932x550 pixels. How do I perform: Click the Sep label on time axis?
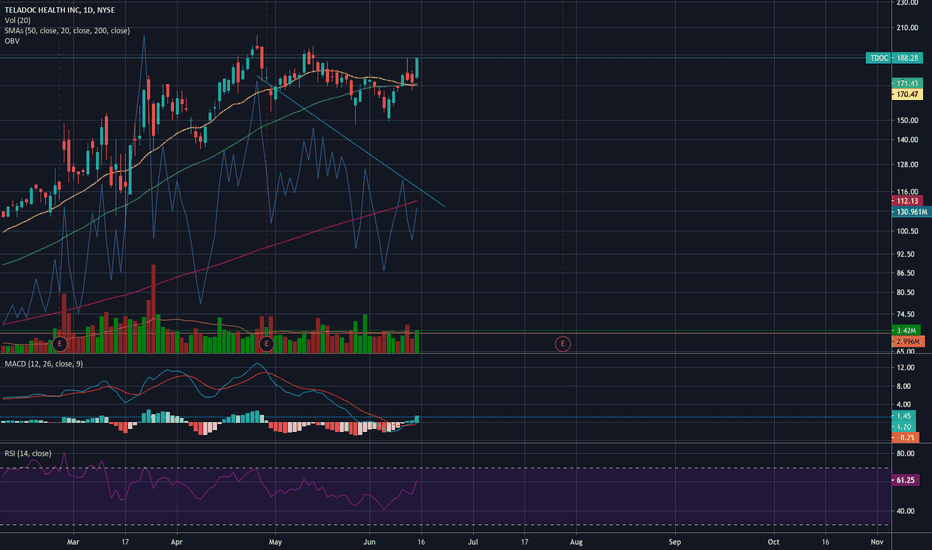click(x=675, y=542)
